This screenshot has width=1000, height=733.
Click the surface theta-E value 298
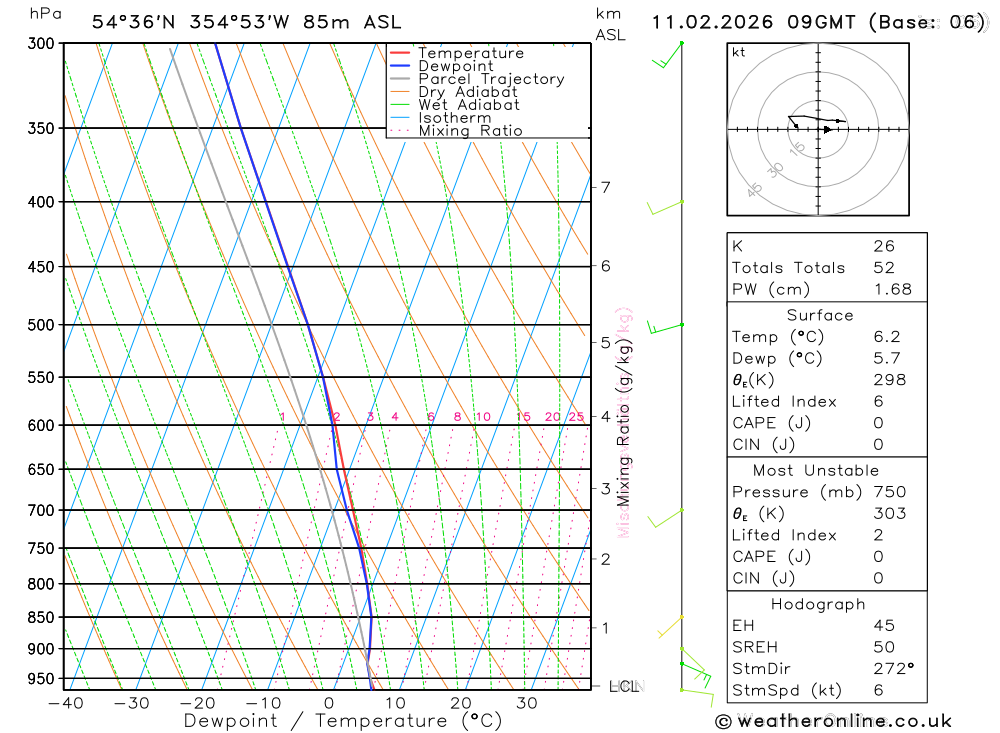pos(889,380)
